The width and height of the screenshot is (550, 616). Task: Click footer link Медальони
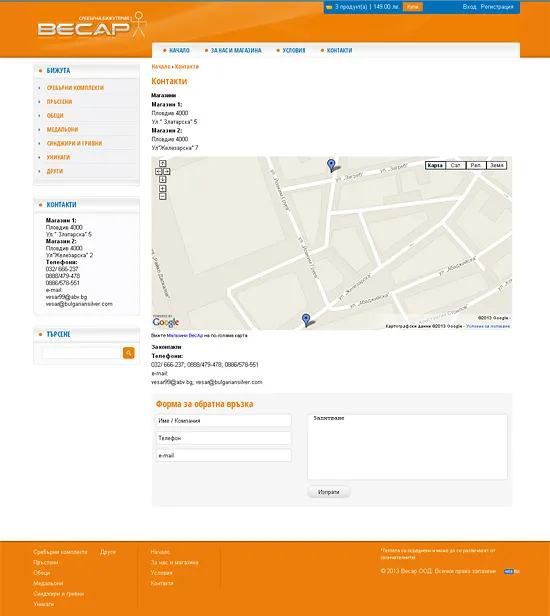coord(48,583)
